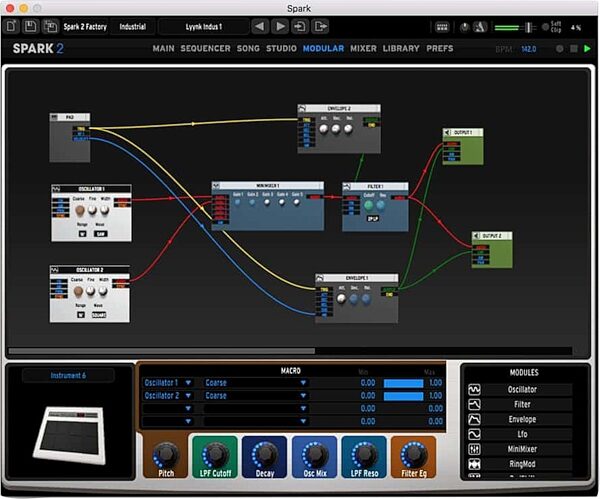The height and width of the screenshot is (499, 600).
Task: Click the Lyynk Indus 1 preset name
Action: (204, 27)
